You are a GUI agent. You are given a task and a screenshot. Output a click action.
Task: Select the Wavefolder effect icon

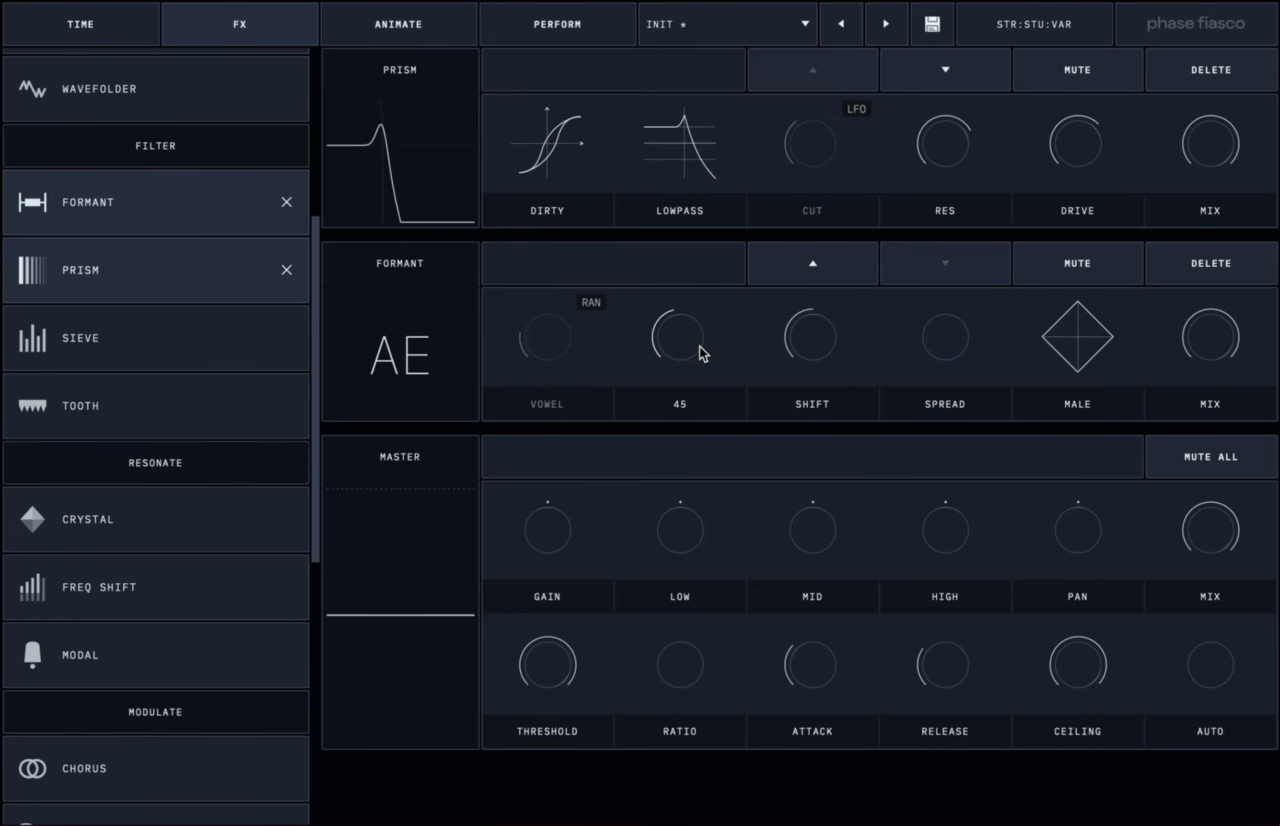coord(33,89)
